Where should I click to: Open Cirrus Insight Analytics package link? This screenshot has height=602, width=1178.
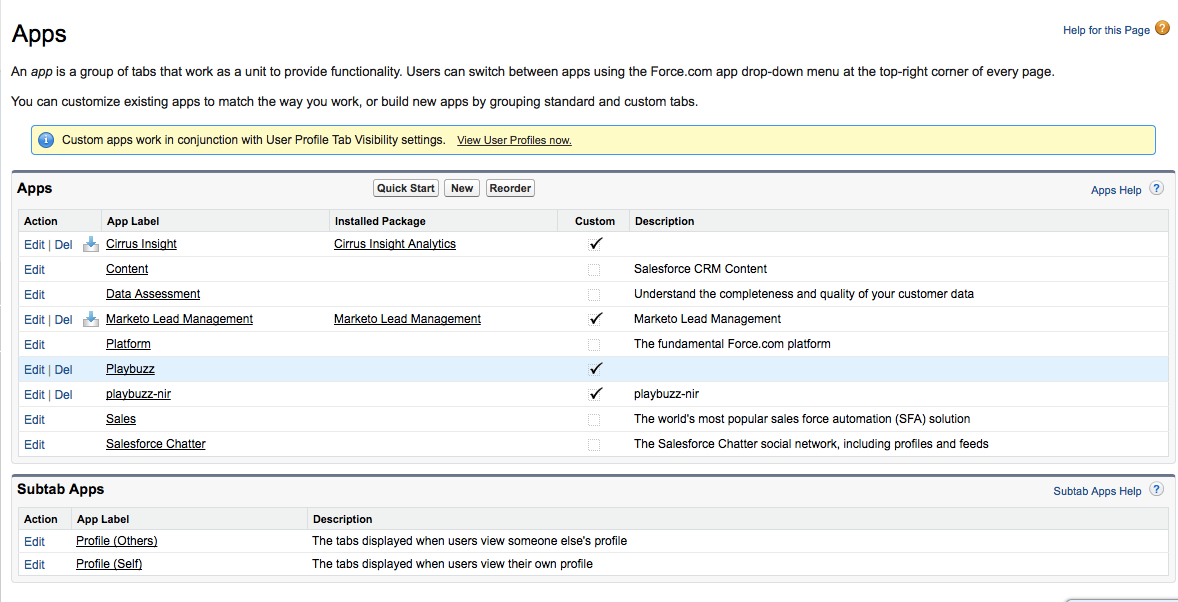[x=394, y=244]
